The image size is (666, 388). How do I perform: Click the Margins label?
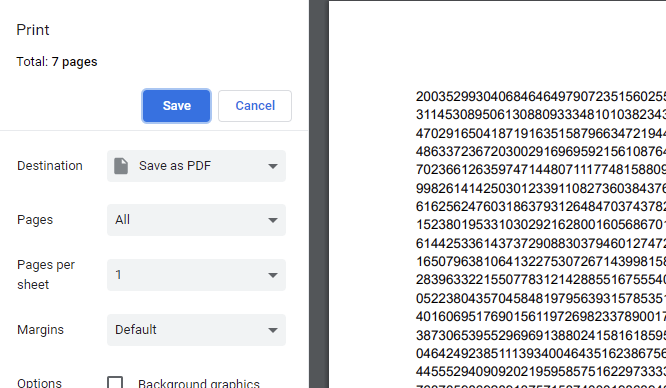pos(40,330)
